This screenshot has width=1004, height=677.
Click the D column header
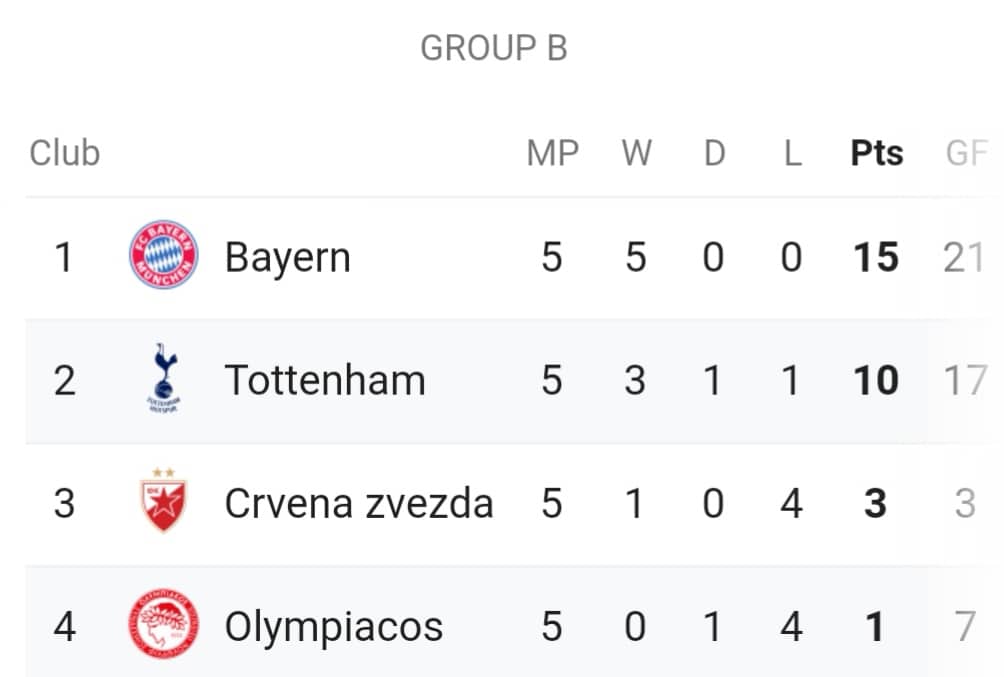tap(715, 154)
